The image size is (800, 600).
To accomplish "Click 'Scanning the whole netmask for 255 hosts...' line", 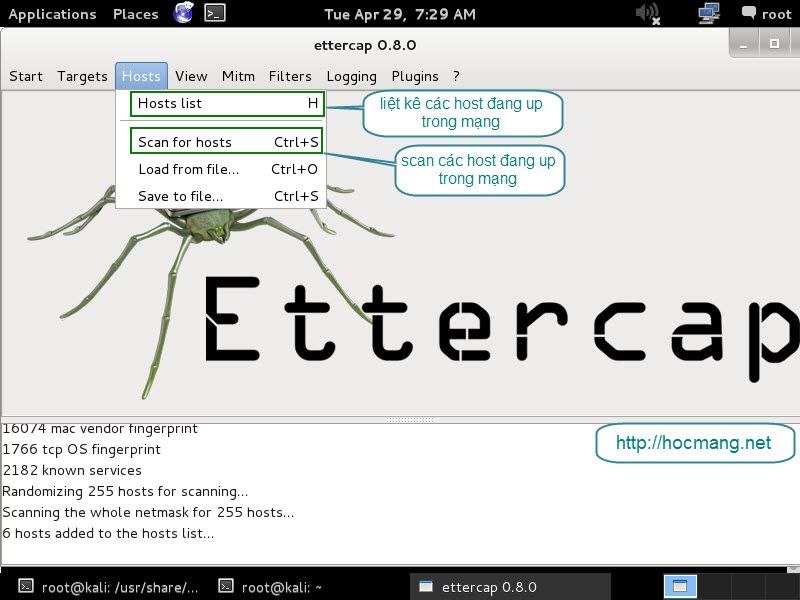I will (x=148, y=512).
